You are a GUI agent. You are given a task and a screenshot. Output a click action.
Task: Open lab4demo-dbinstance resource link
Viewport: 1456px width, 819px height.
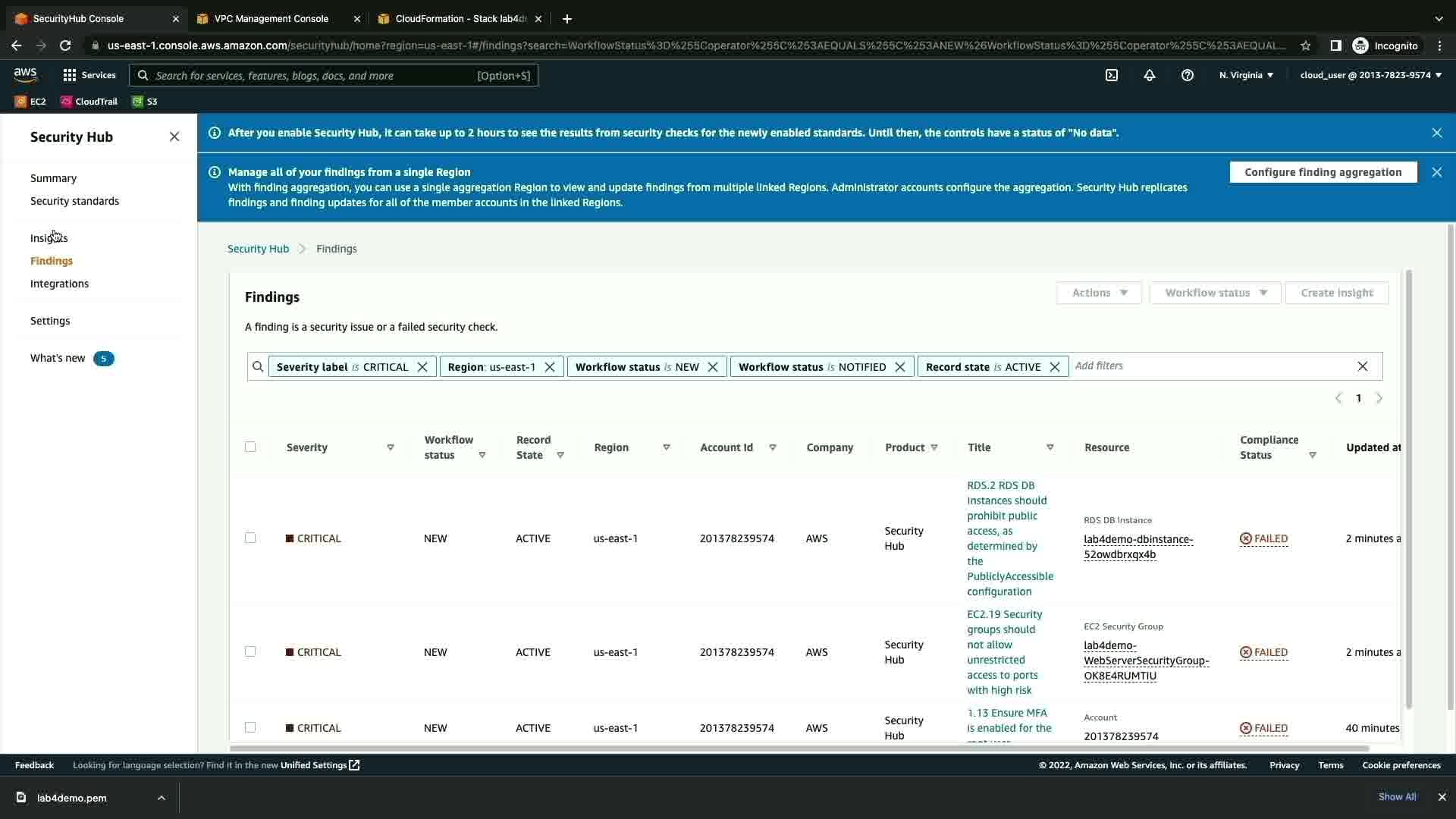click(x=1137, y=547)
